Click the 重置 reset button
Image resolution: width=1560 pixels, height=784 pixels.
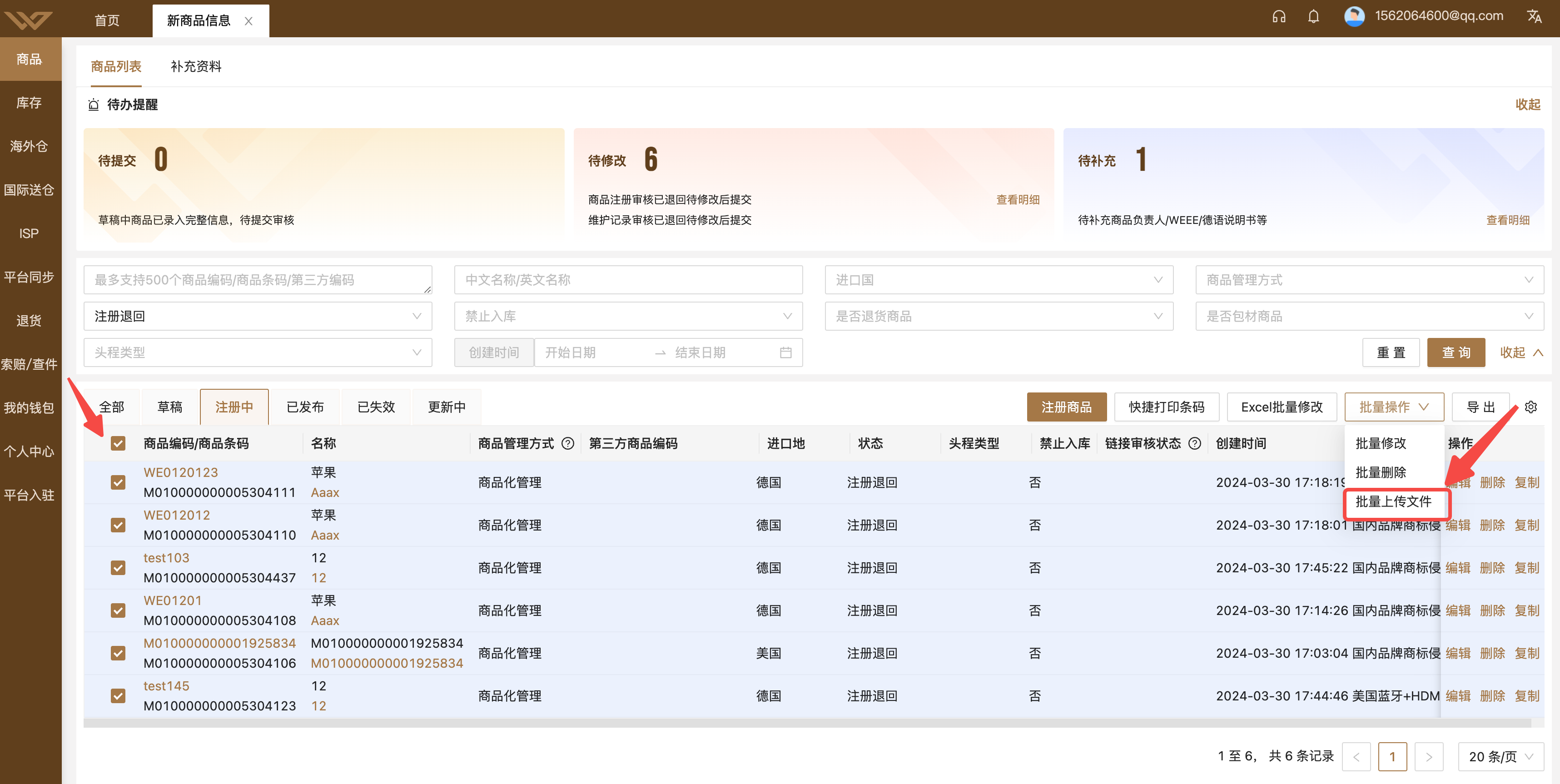[x=1391, y=352]
